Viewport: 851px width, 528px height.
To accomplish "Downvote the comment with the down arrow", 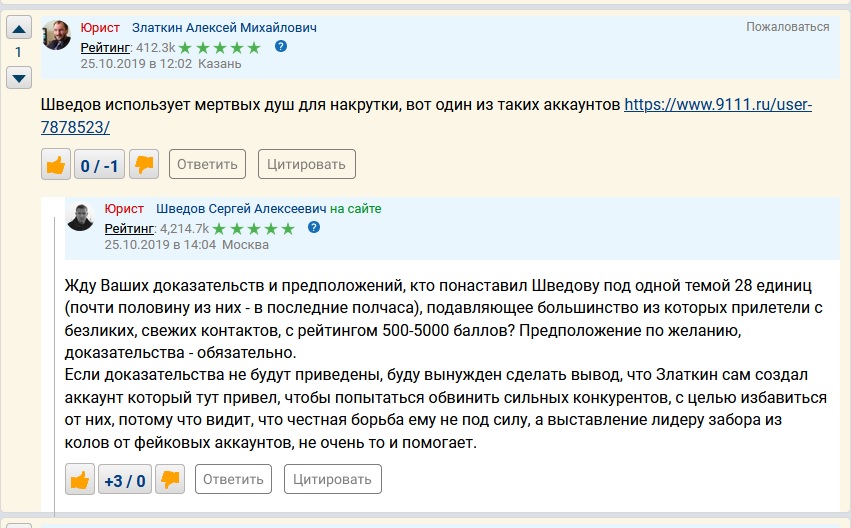I will (19, 77).
